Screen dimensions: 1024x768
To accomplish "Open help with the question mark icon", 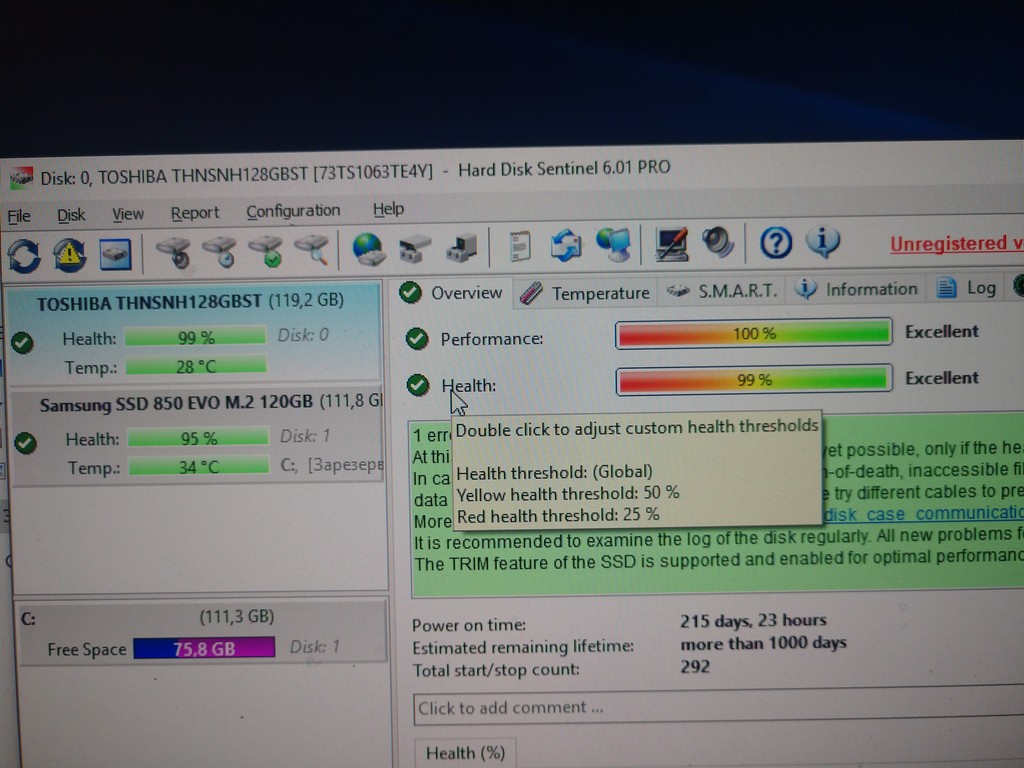I will click(776, 243).
